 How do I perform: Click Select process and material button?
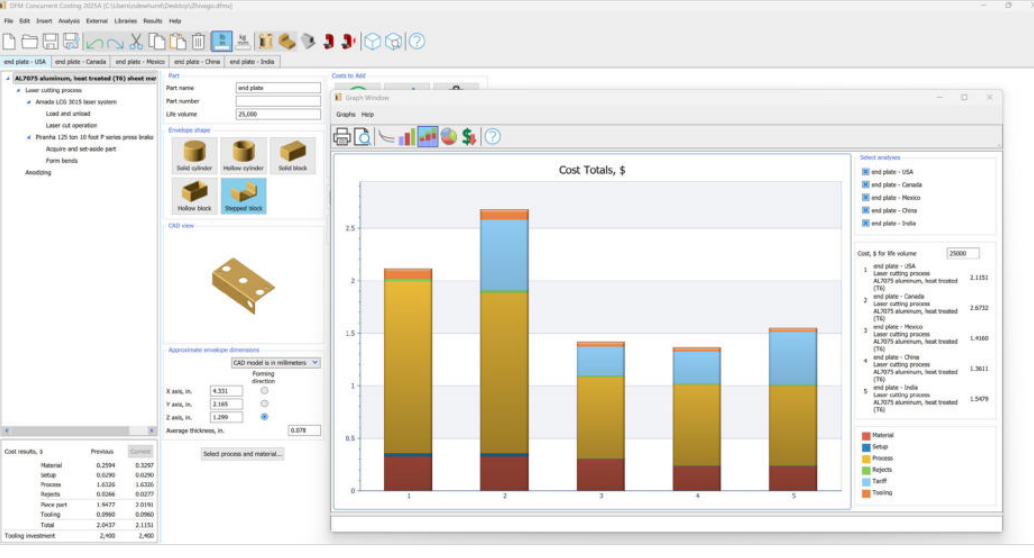(244, 454)
